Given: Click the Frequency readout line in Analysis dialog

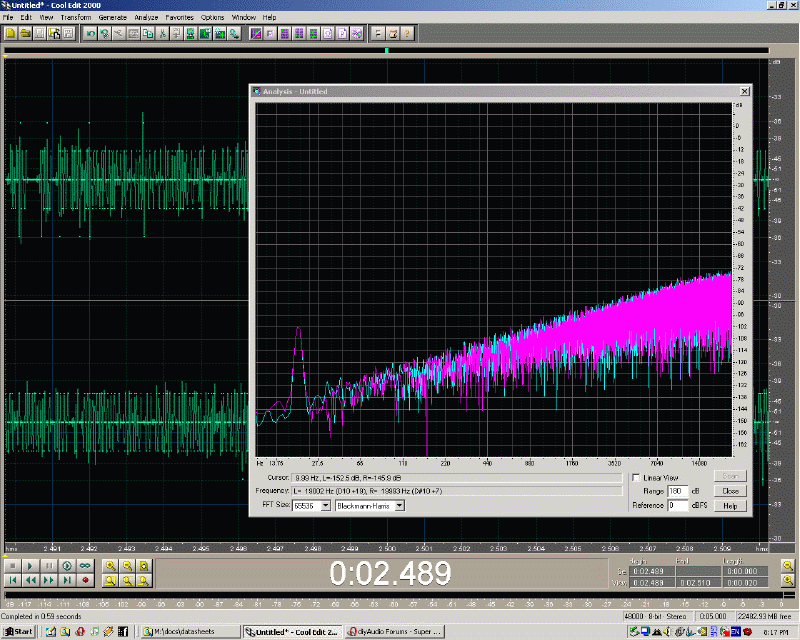Looking at the screenshot, I should click(457, 491).
